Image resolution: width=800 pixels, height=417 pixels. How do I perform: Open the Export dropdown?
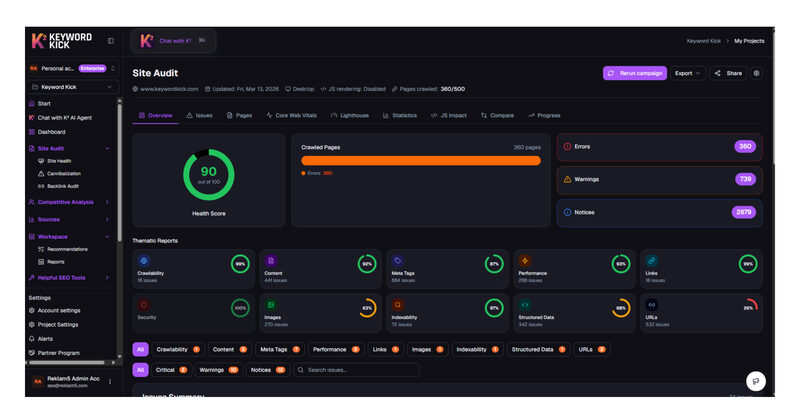[687, 73]
